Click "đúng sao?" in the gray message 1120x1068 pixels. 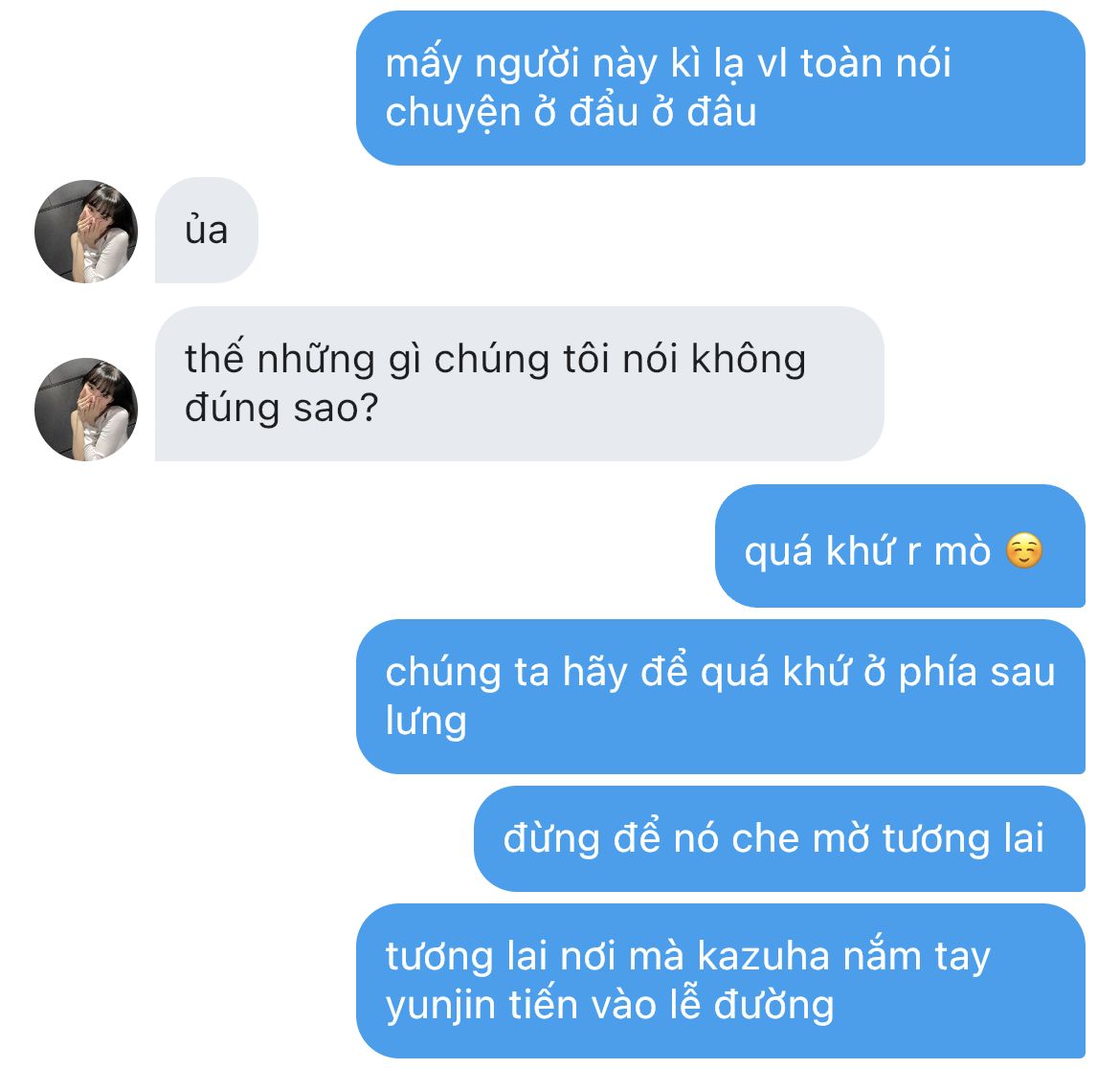point(281,409)
